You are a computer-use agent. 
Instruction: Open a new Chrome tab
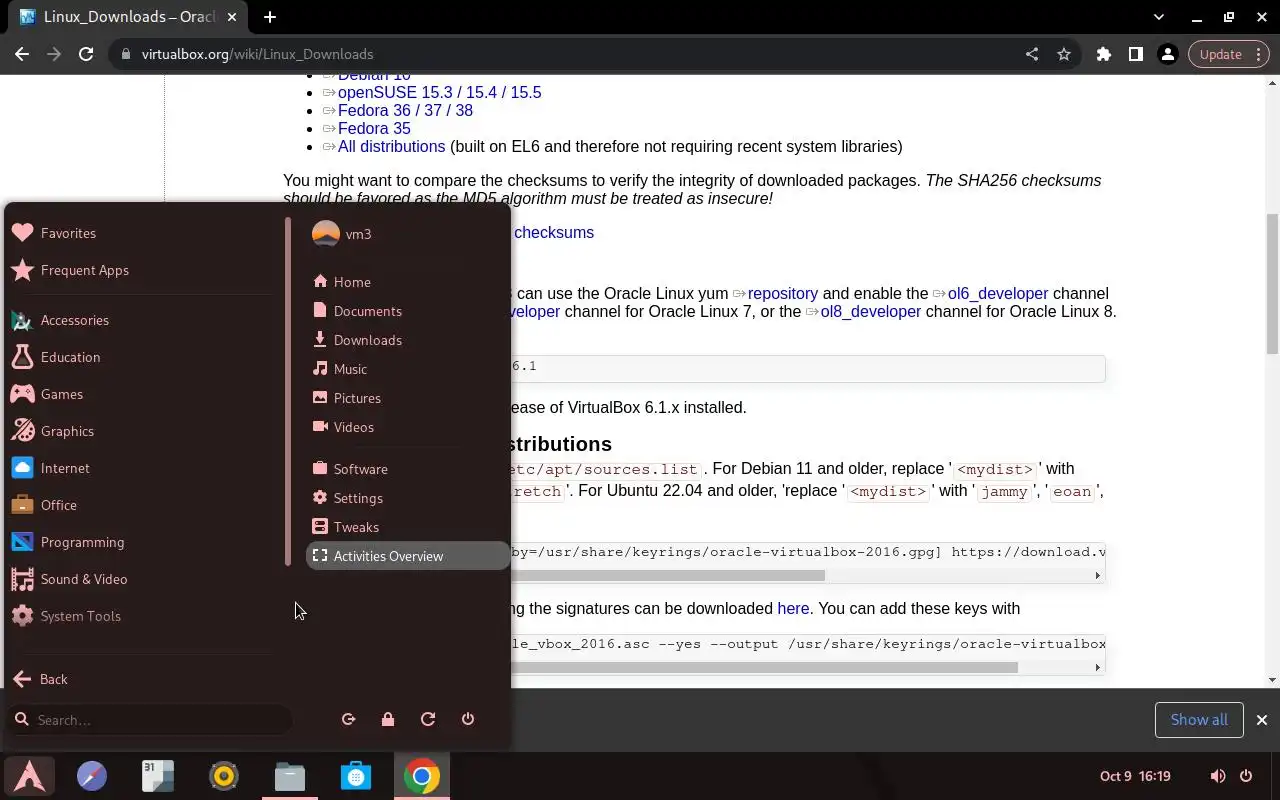coord(270,17)
